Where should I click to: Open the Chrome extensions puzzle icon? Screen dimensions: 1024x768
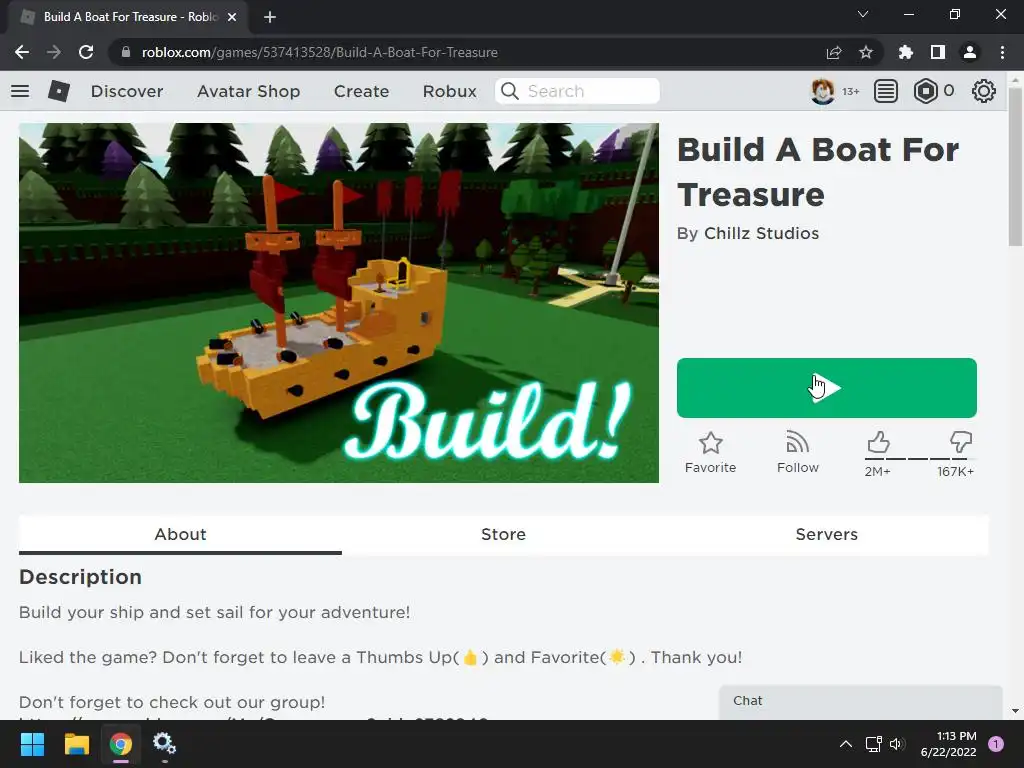click(905, 52)
